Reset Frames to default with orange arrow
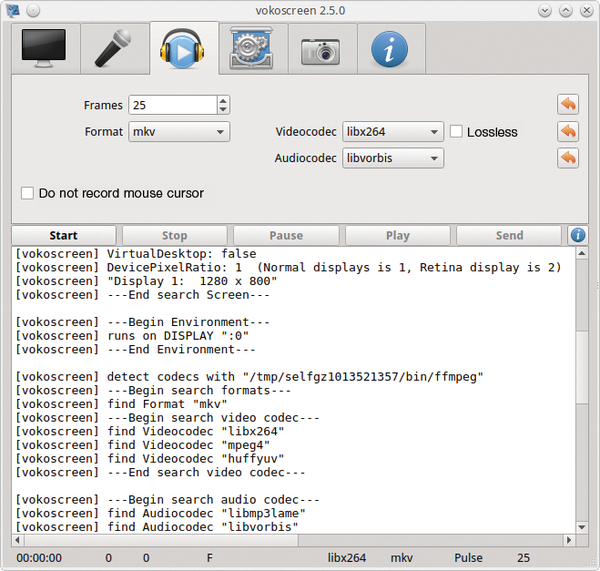This screenshot has height=571, width=600. pyautogui.click(x=568, y=104)
